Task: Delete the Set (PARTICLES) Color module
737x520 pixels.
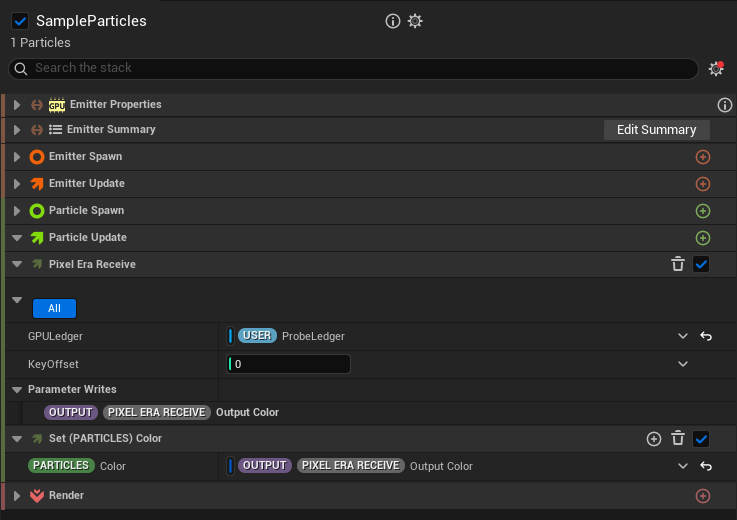Action: coord(678,438)
